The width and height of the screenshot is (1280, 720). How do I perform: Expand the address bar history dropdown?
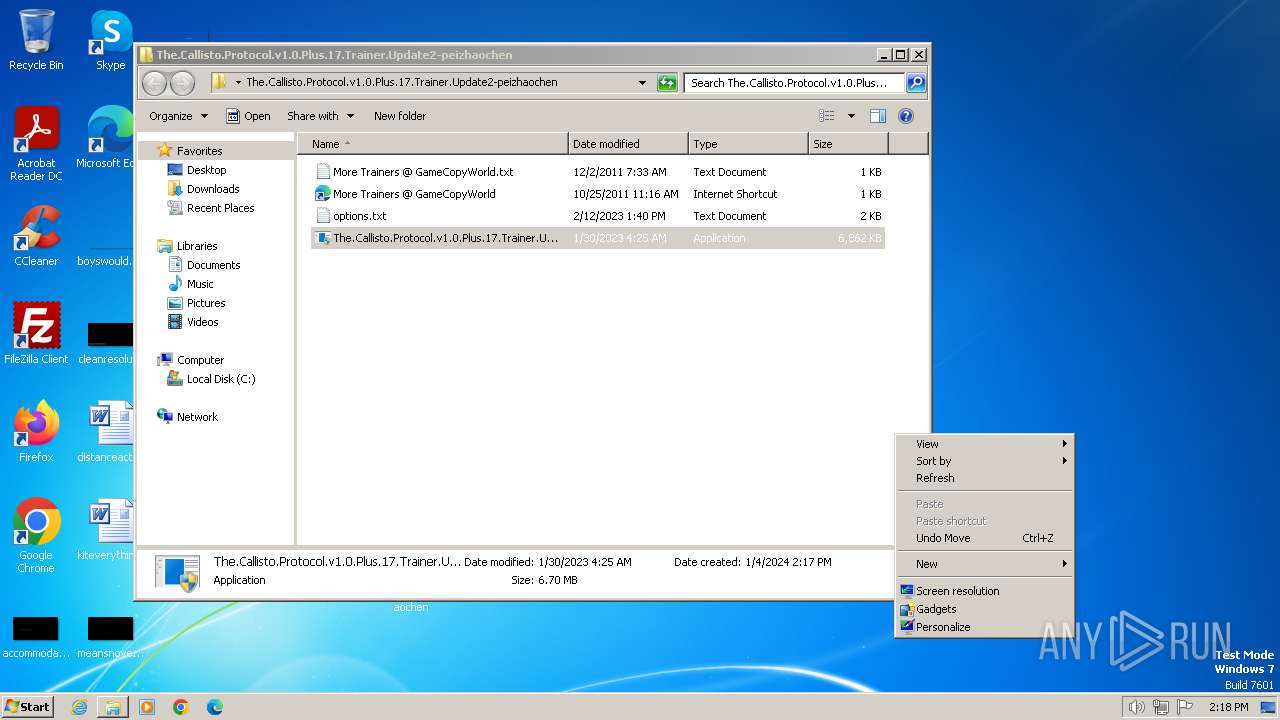(x=642, y=83)
